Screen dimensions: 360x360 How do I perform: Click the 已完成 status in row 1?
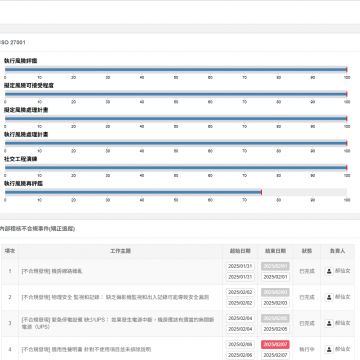point(307,271)
